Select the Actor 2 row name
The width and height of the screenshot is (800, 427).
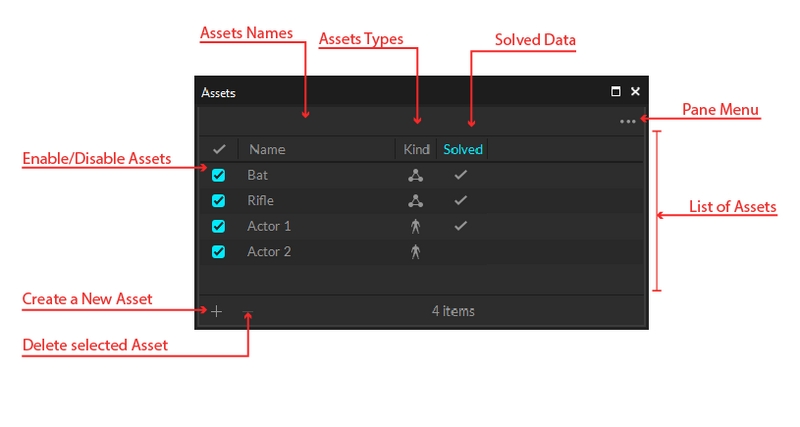[269, 252]
